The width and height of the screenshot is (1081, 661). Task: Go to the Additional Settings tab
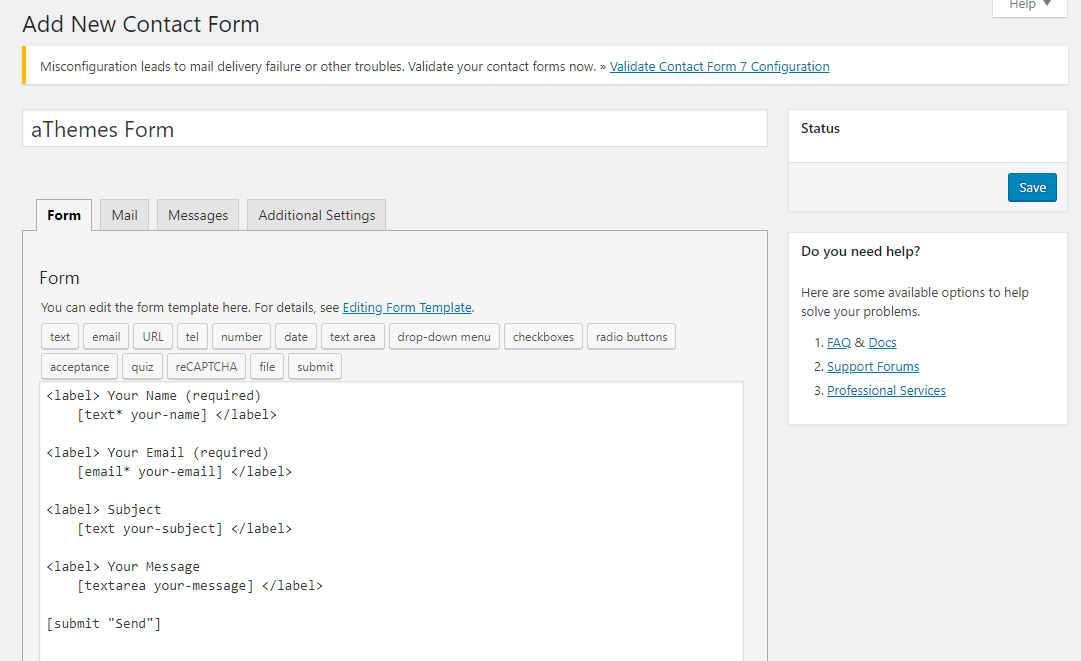click(317, 215)
